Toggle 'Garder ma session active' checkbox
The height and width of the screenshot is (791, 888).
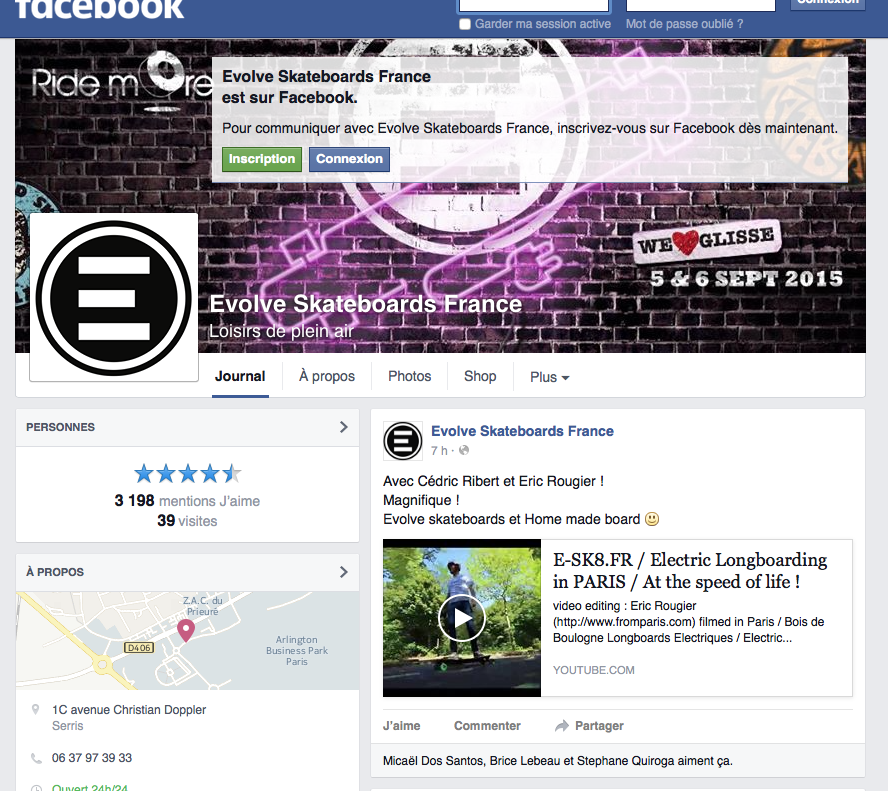coord(465,24)
